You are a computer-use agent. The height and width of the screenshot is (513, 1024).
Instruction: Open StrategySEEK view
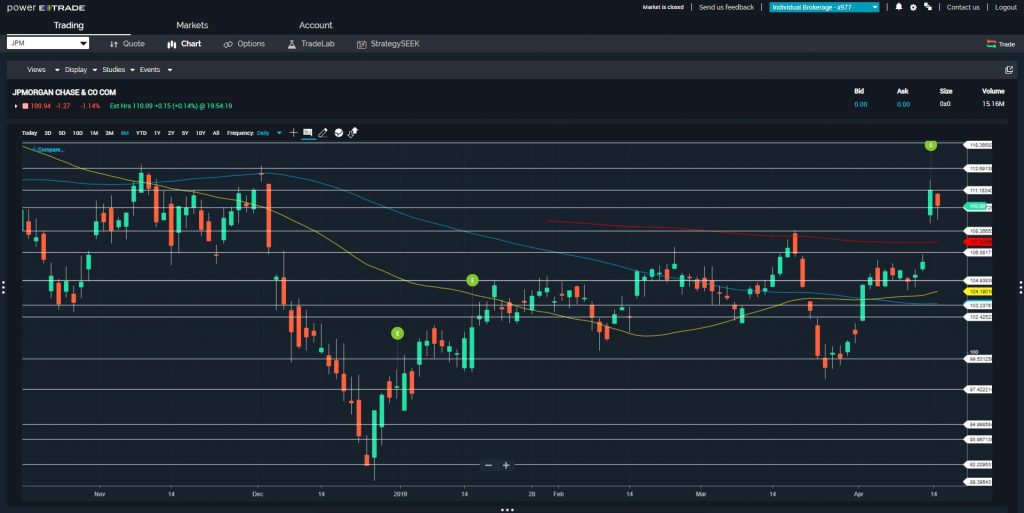pyautogui.click(x=388, y=44)
